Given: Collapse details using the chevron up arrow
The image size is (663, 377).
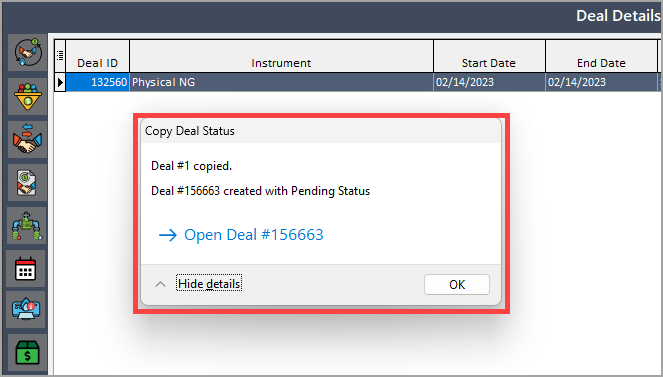Looking at the screenshot, I should coord(160,284).
